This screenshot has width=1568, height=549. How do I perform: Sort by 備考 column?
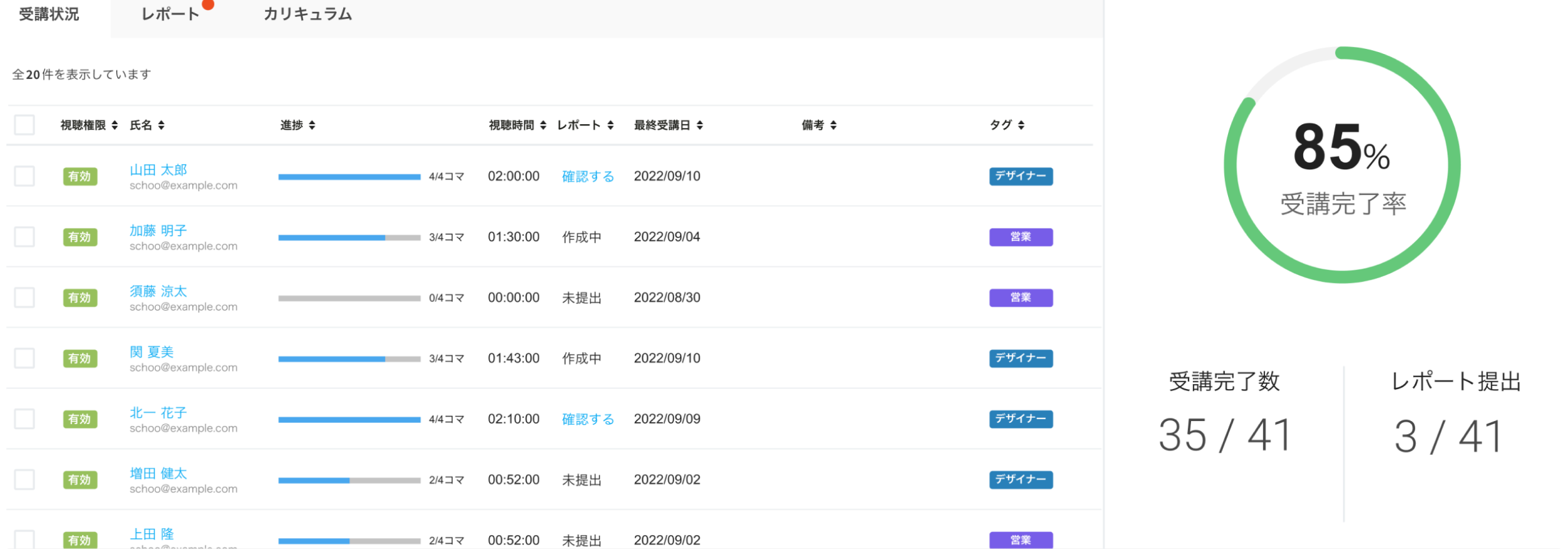[x=833, y=125]
